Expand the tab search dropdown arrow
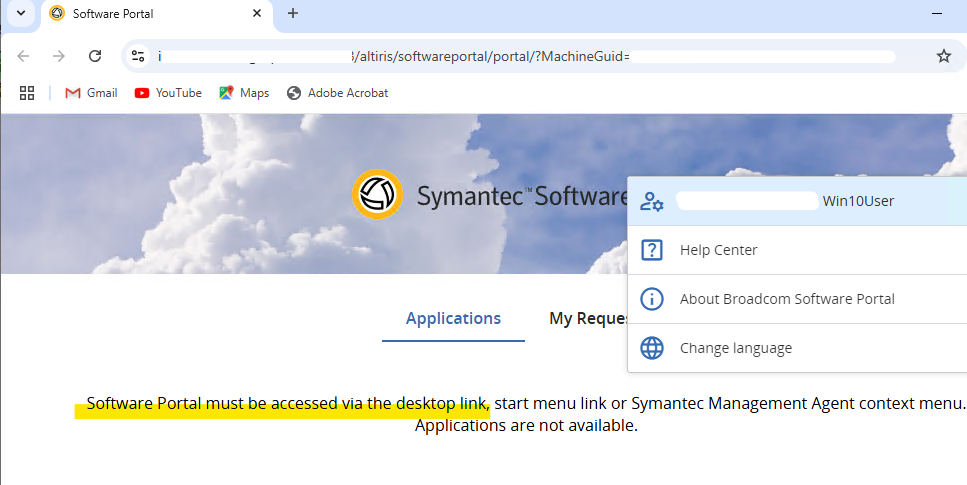 20,13
